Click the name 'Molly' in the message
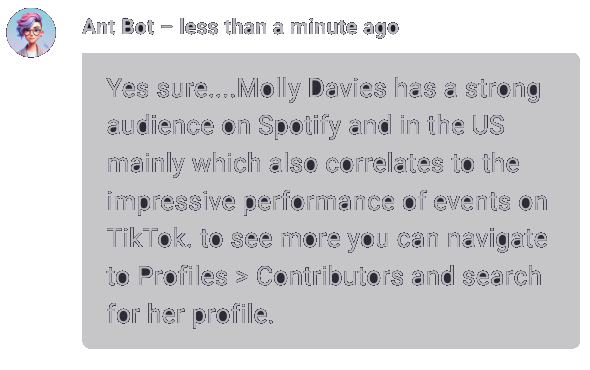Image resolution: width=590 pixels, height=370 pixels. pos(270,90)
